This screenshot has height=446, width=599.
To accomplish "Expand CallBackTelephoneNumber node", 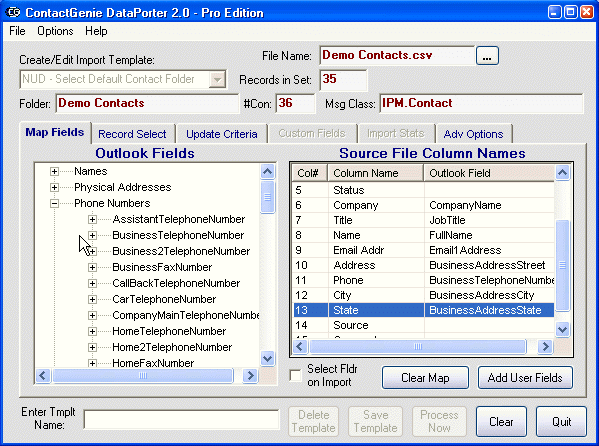I will (x=92, y=283).
